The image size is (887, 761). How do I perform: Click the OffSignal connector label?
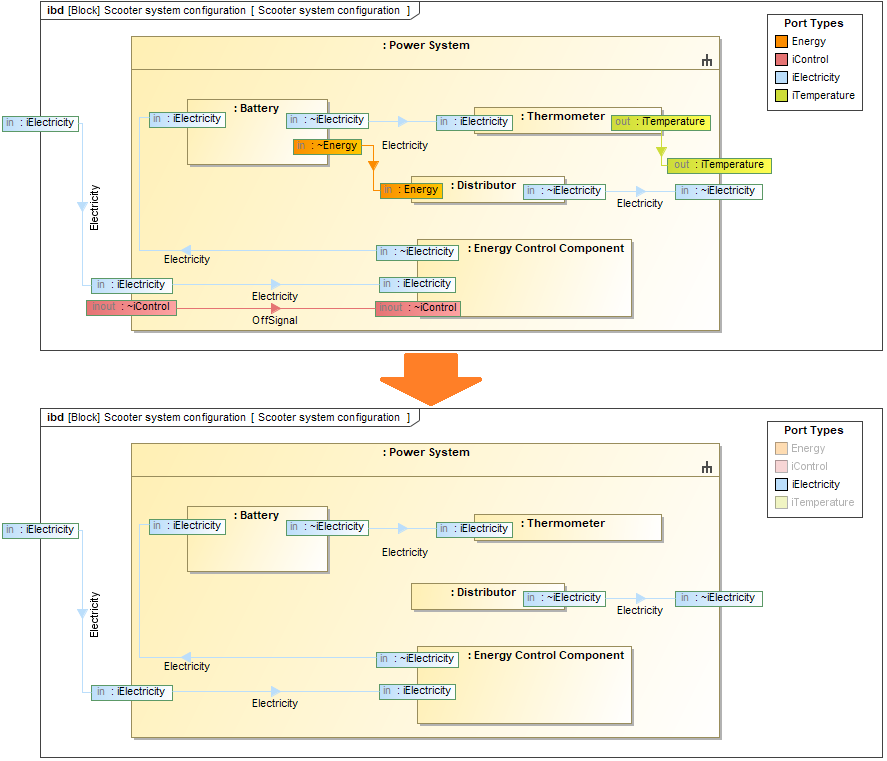[275, 321]
